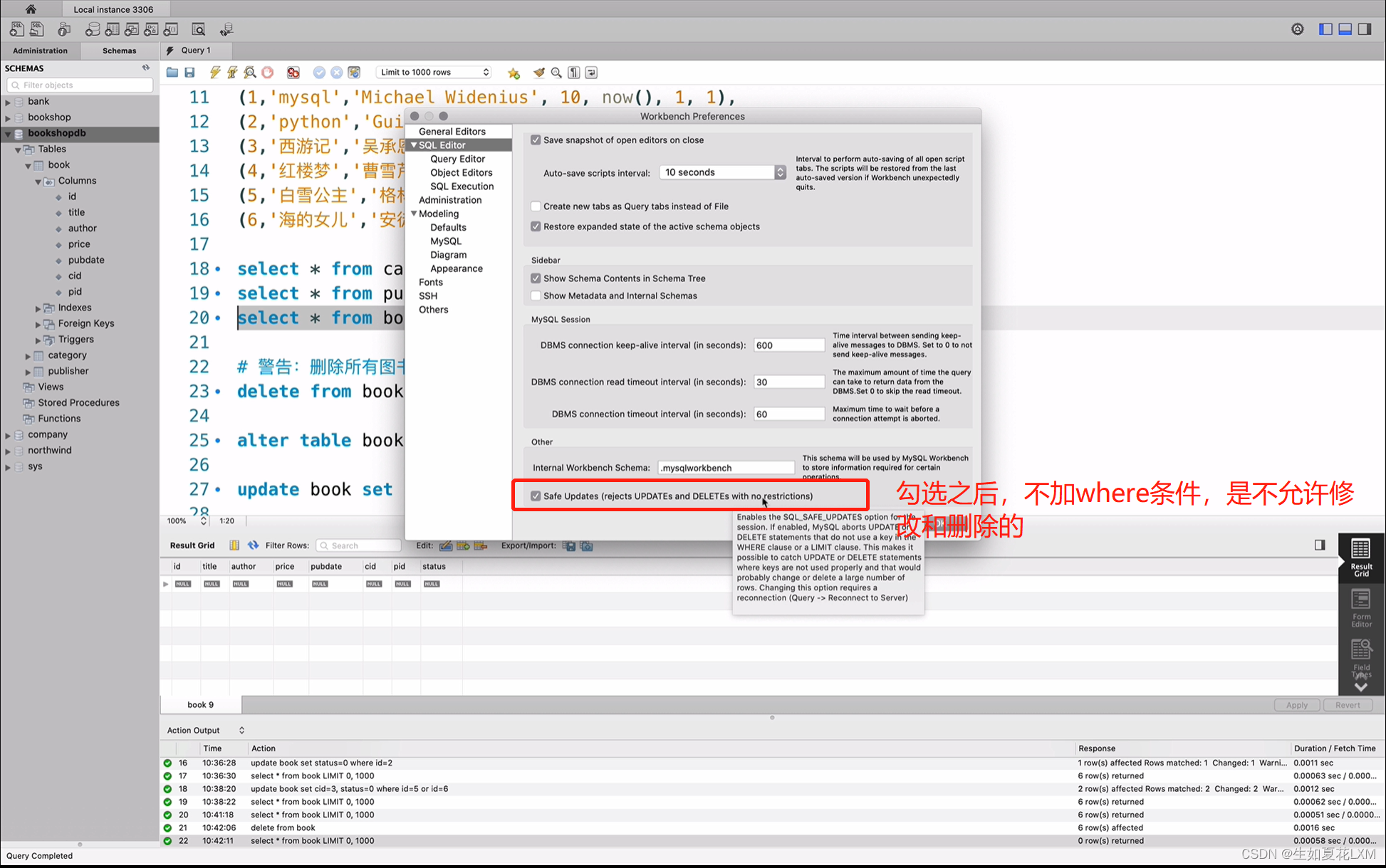Screen dimensions: 1386x868
Task: Click the schema inspector search-table icon
Action: tap(199, 29)
